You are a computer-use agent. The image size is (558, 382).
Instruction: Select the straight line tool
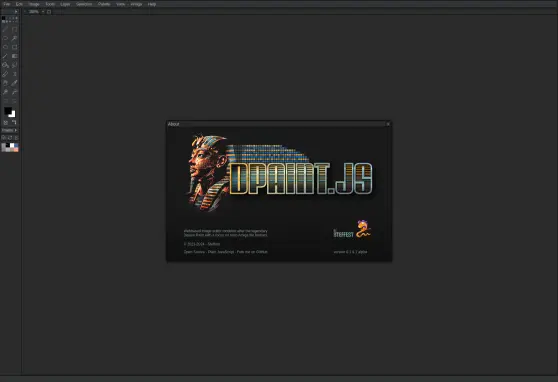[x=5, y=56]
